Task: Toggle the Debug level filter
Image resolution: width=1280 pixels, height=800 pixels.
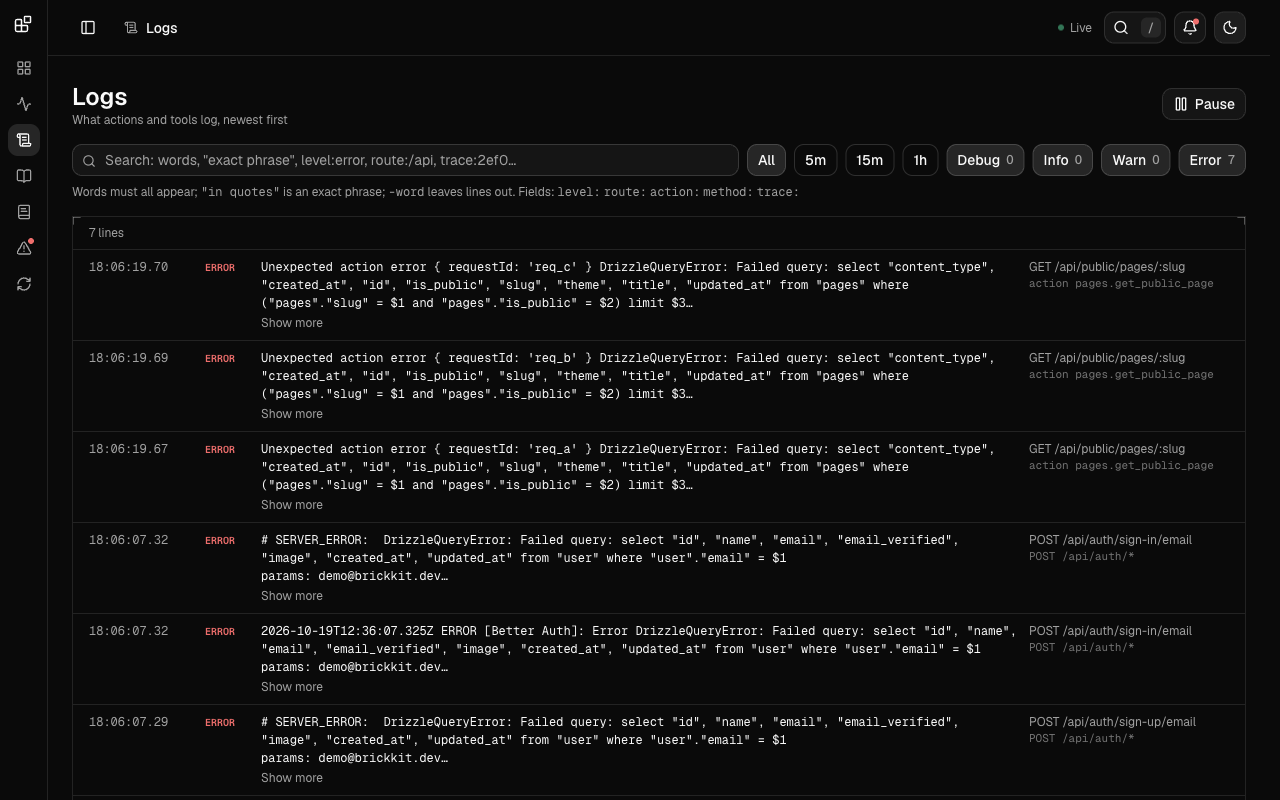Action: (x=985, y=160)
